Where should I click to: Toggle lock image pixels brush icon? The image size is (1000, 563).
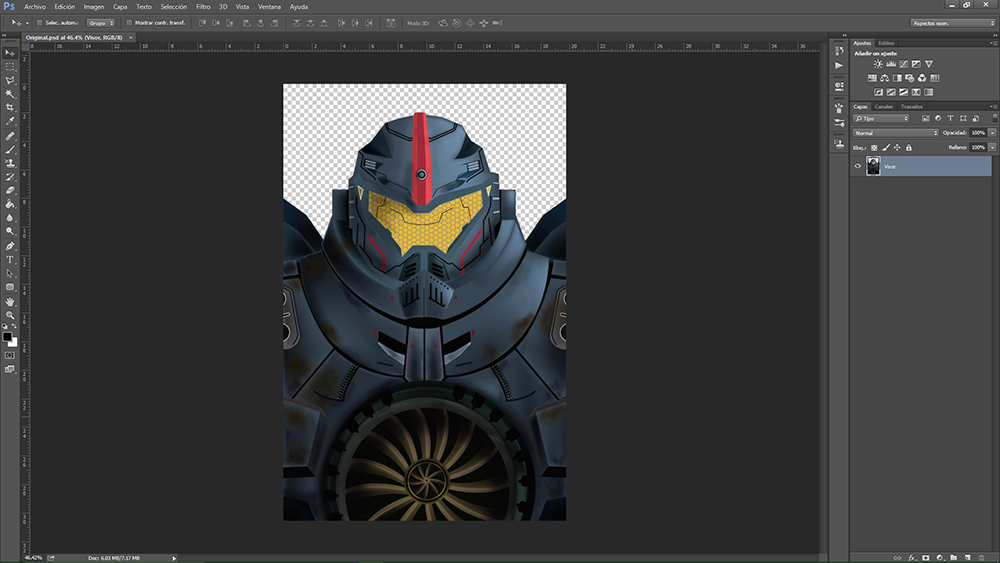(x=886, y=148)
